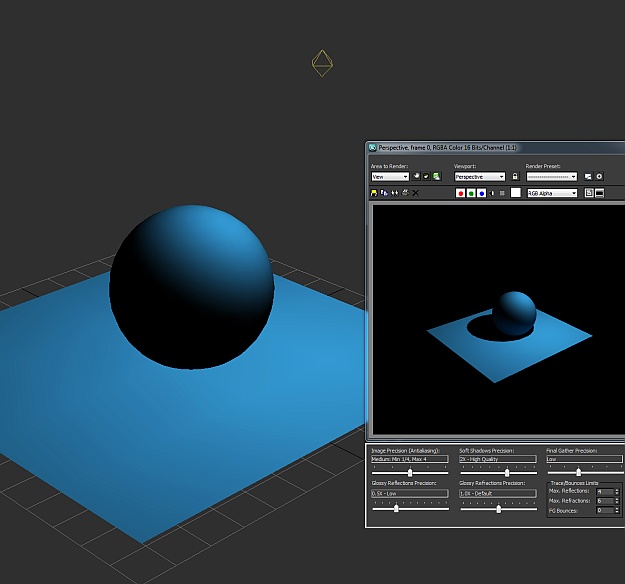Image resolution: width=625 pixels, height=584 pixels.
Task: Click the Clone Rendered Frame Window icon
Action: 395,193
